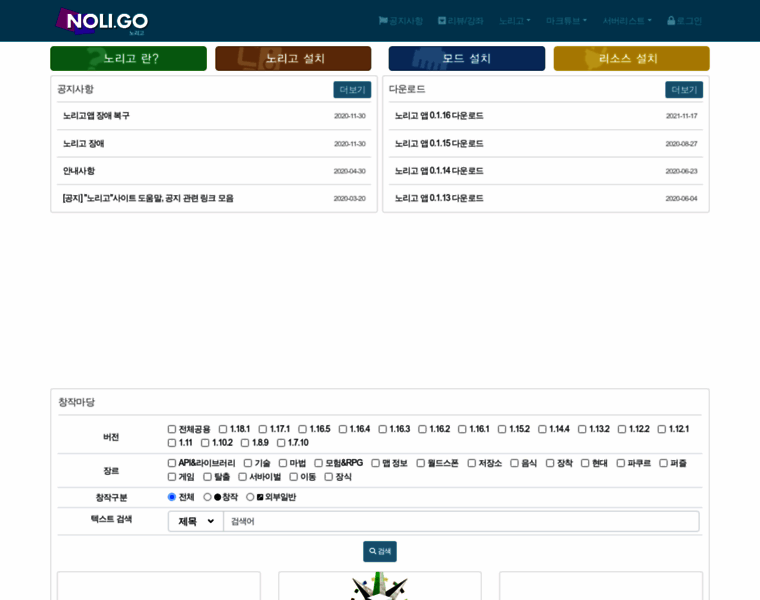Expand the 서버리스트 navigation dropdown

627,21
